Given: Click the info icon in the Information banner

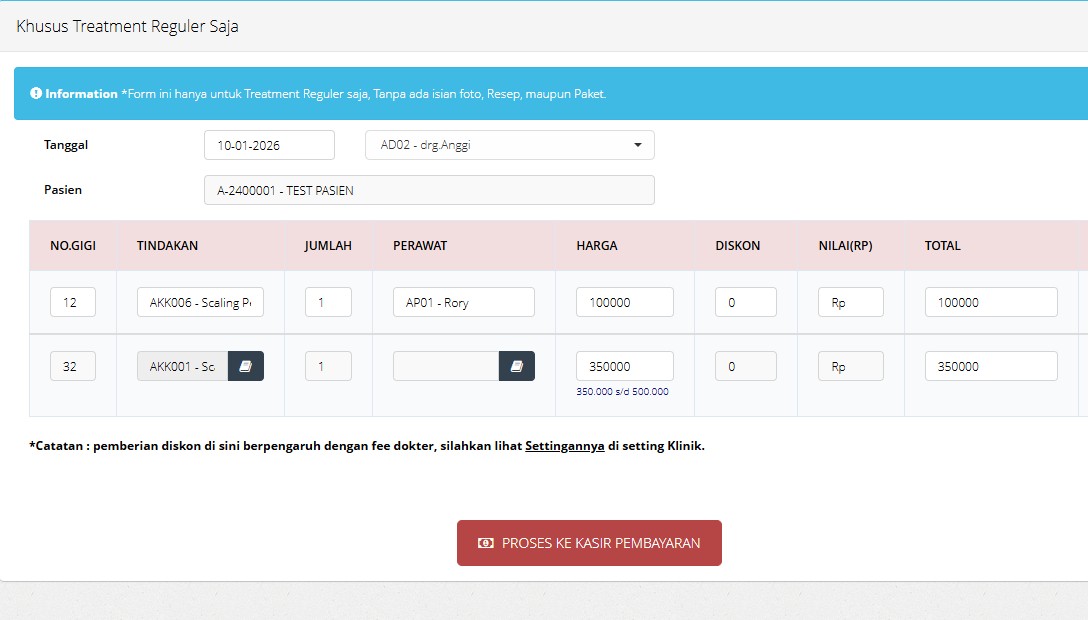Looking at the screenshot, I should click(x=36, y=92).
